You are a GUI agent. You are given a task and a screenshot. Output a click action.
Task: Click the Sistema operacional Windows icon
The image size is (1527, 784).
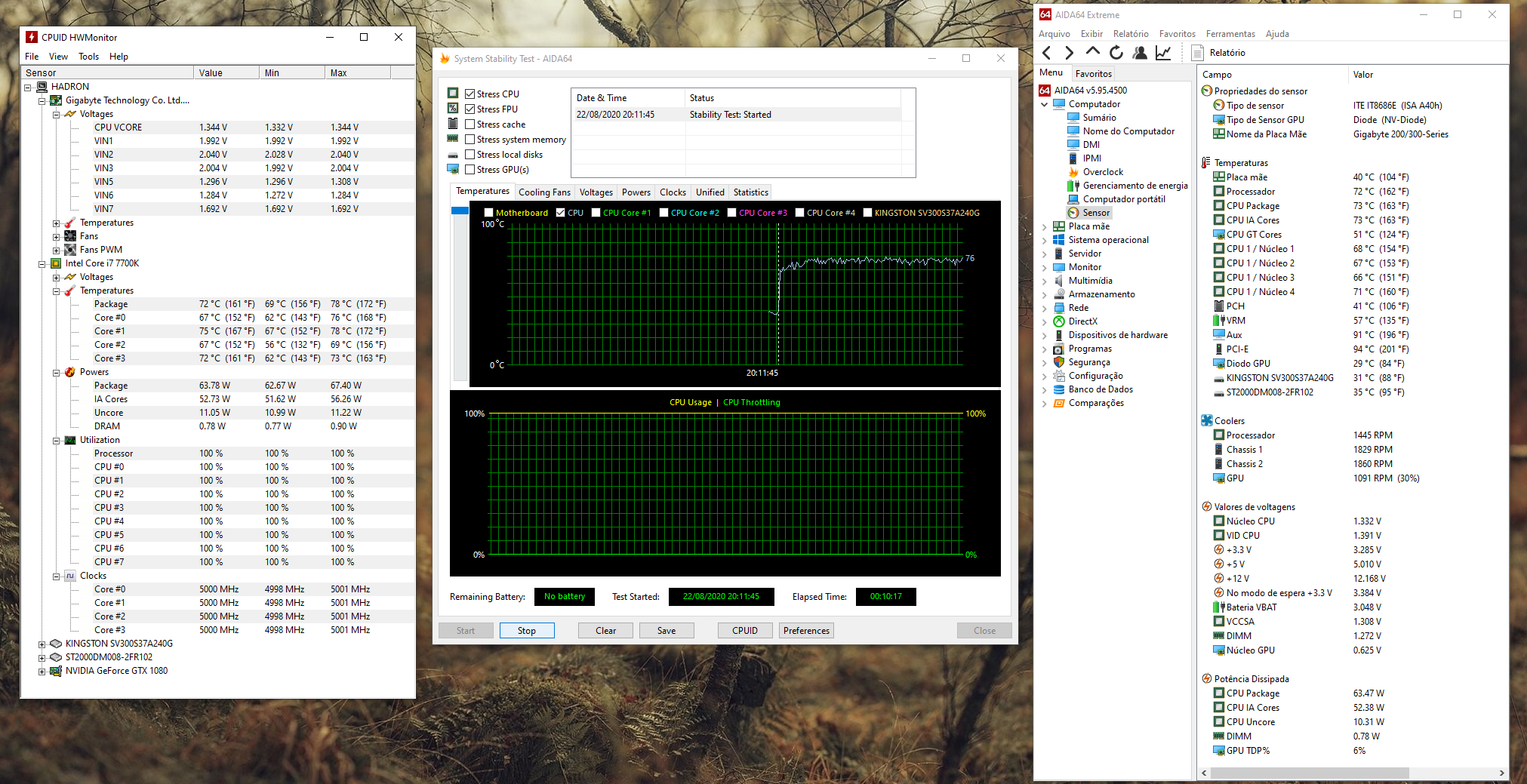(1059, 240)
